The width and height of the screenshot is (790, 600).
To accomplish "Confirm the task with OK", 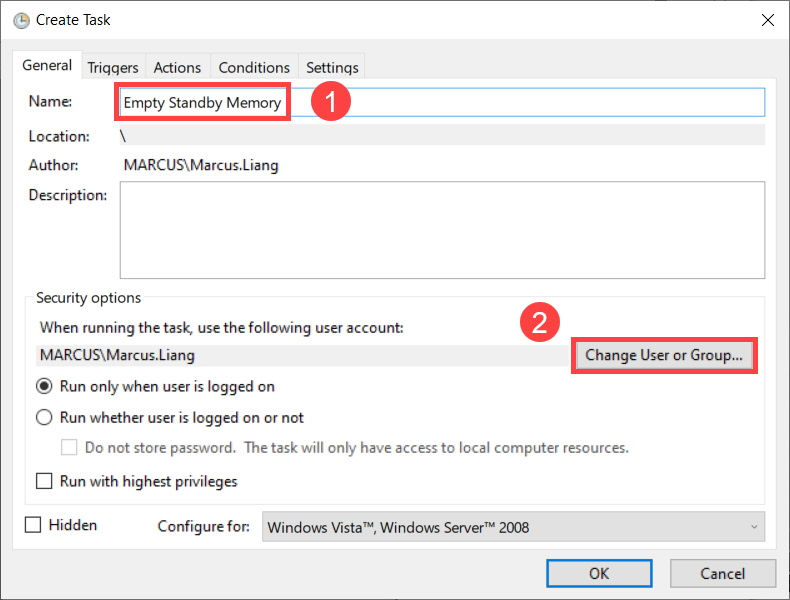I will [599, 573].
